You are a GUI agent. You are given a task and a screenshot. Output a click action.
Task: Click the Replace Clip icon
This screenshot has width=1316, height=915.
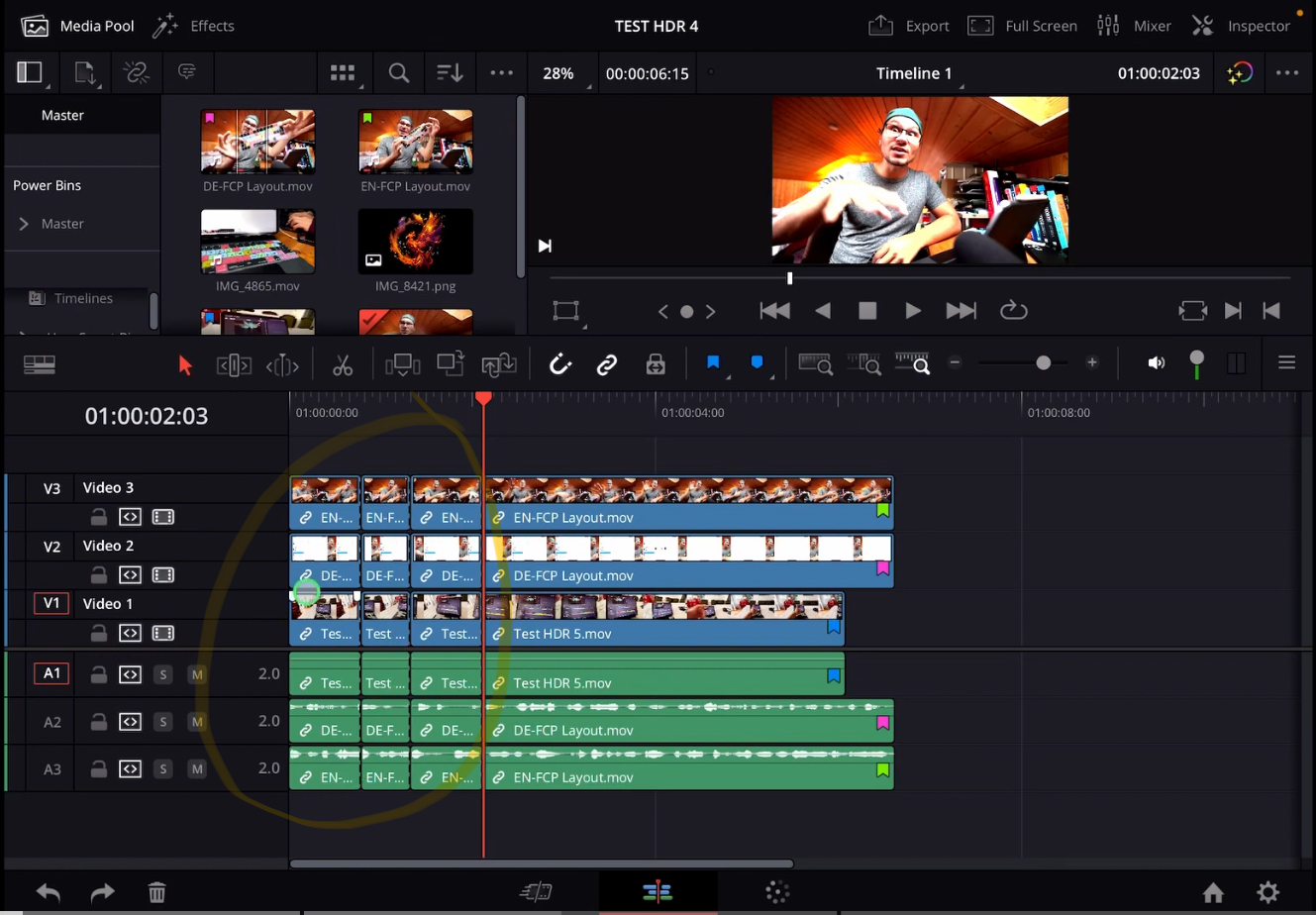point(499,364)
